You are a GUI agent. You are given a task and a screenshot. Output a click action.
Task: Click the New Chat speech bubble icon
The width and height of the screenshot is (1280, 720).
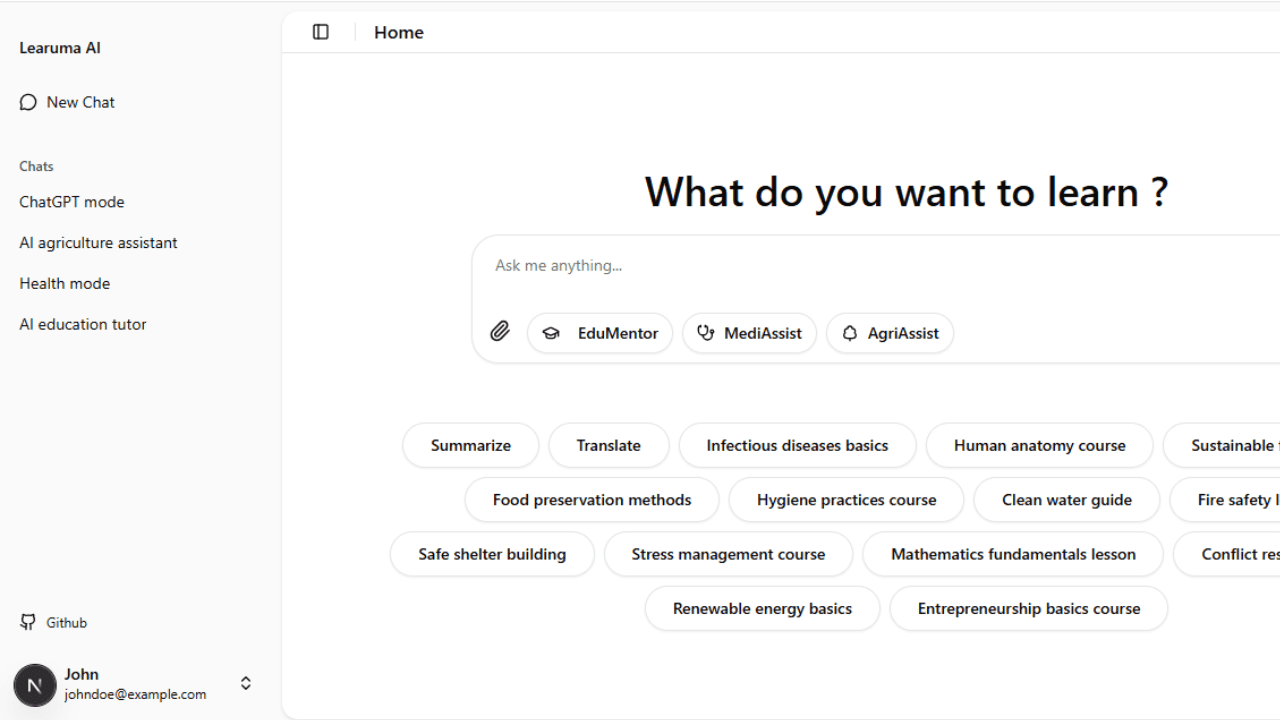click(x=28, y=102)
